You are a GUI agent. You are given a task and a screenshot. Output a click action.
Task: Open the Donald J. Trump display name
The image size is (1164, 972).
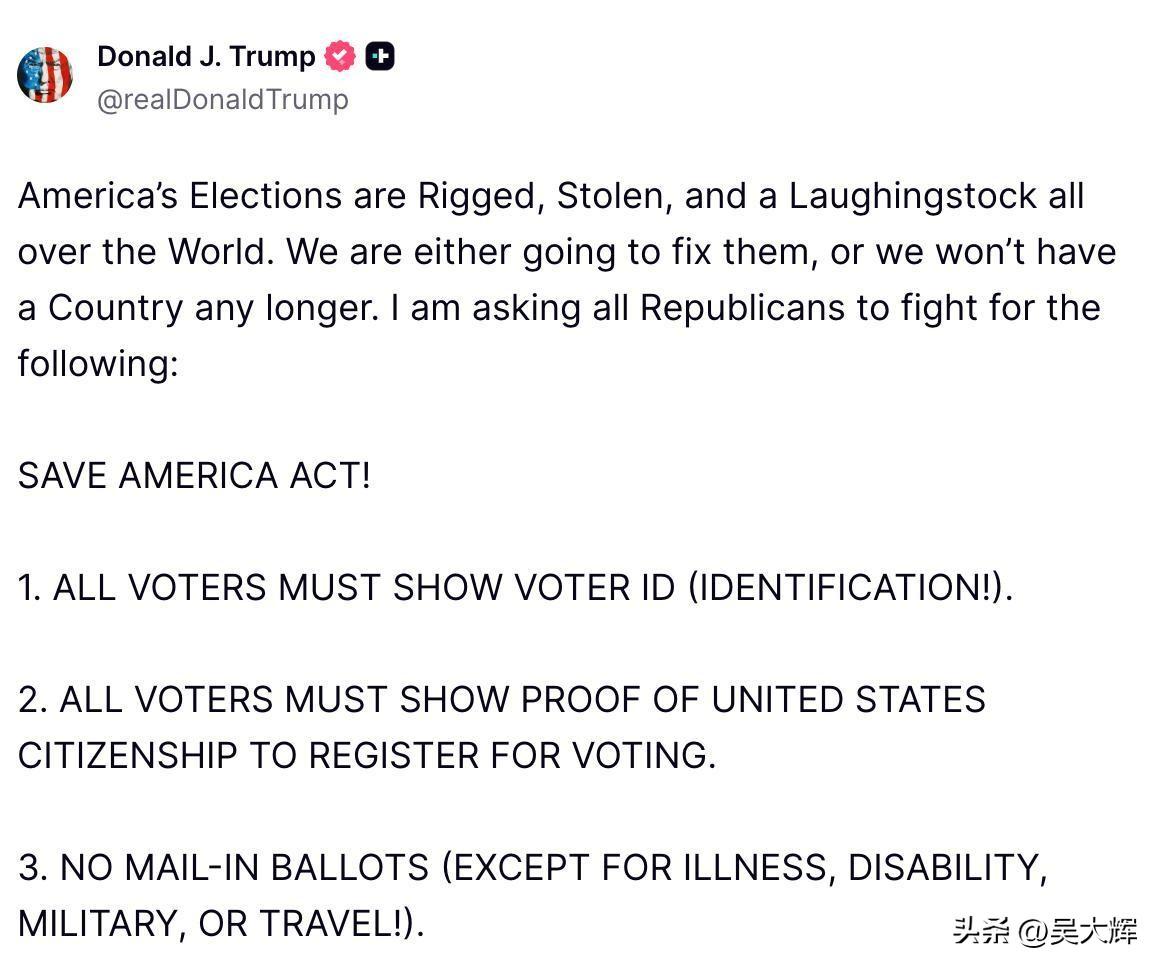point(206,57)
